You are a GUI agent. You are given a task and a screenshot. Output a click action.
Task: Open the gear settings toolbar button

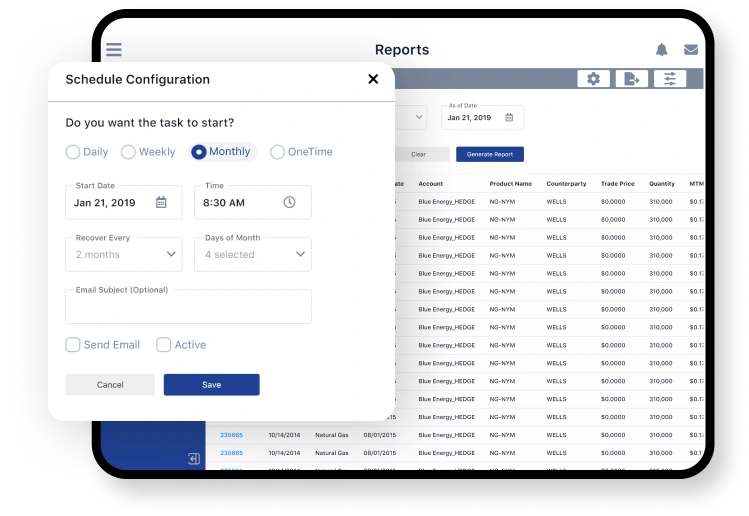pos(593,79)
